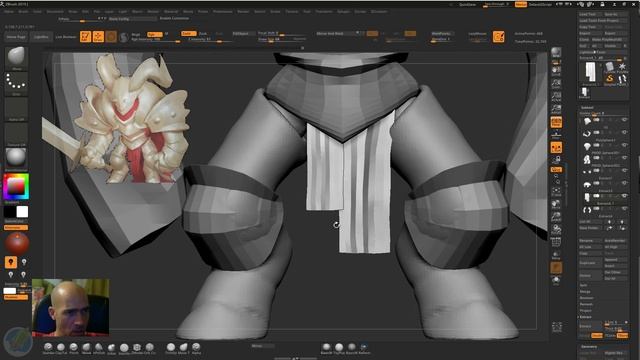
Task: Open the BasicMaterial sphere selector
Action: pos(16,160)
